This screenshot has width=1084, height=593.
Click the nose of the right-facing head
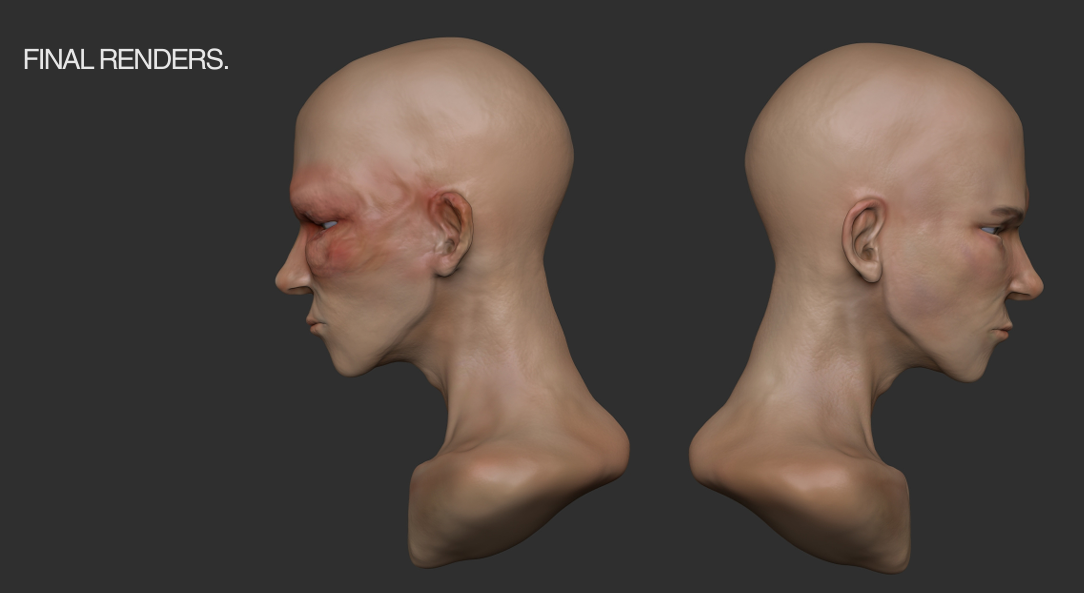click(x=1027, y=283)
